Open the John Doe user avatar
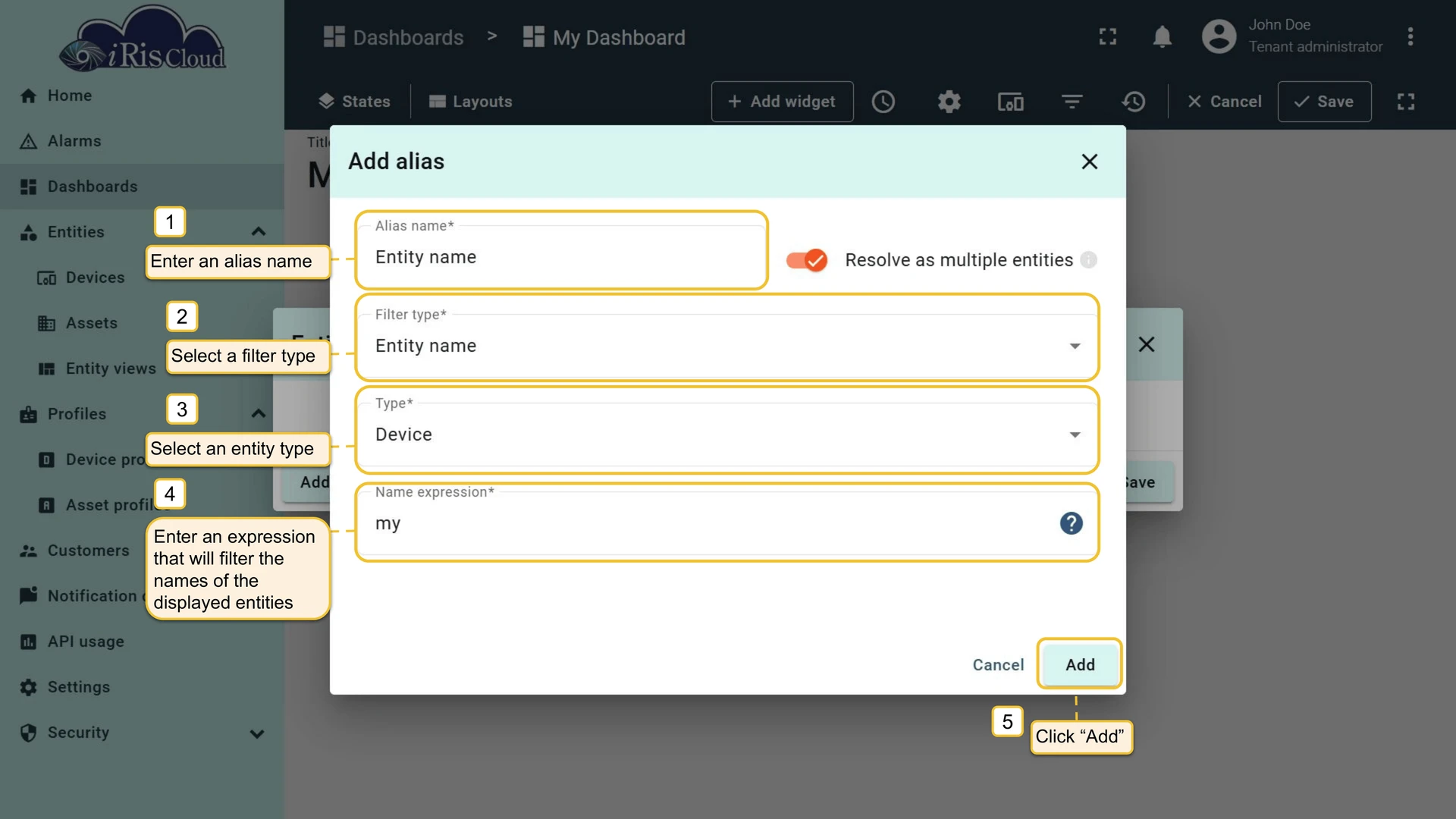The width and height of the screenshot is (1456, 819). point(1219,36)
